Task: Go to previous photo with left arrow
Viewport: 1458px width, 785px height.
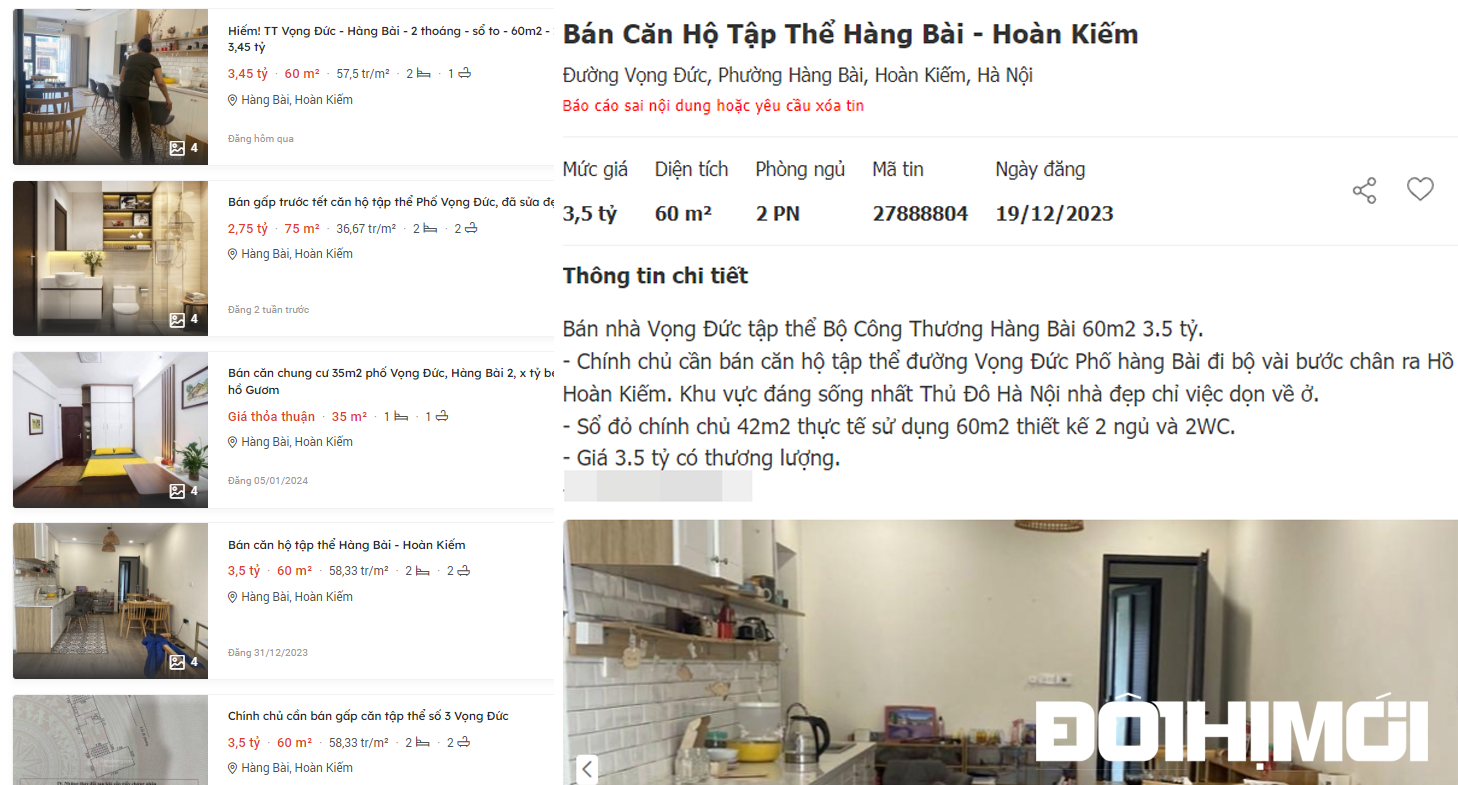Action: pyautogui.click(x=587, y=769)
